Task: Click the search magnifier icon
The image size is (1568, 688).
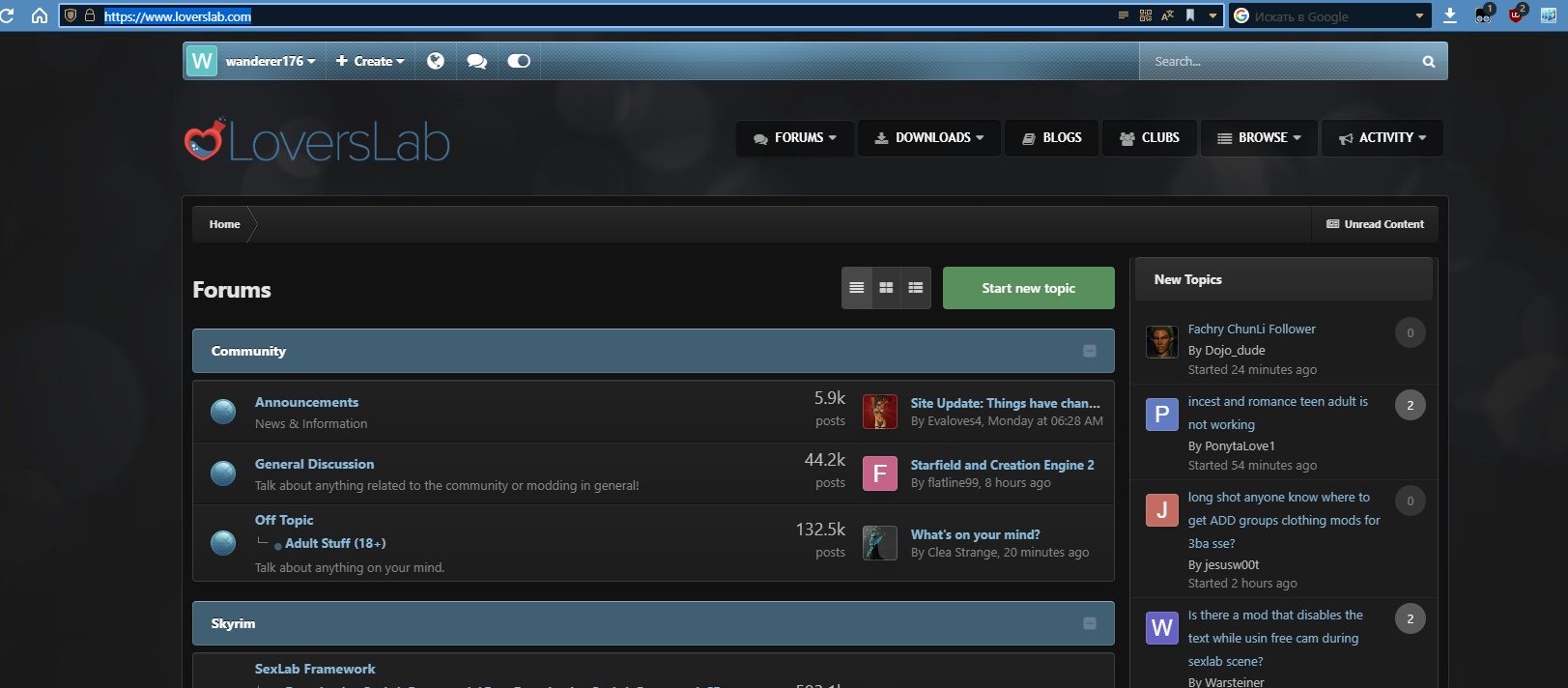Action: click(1428, 62)
